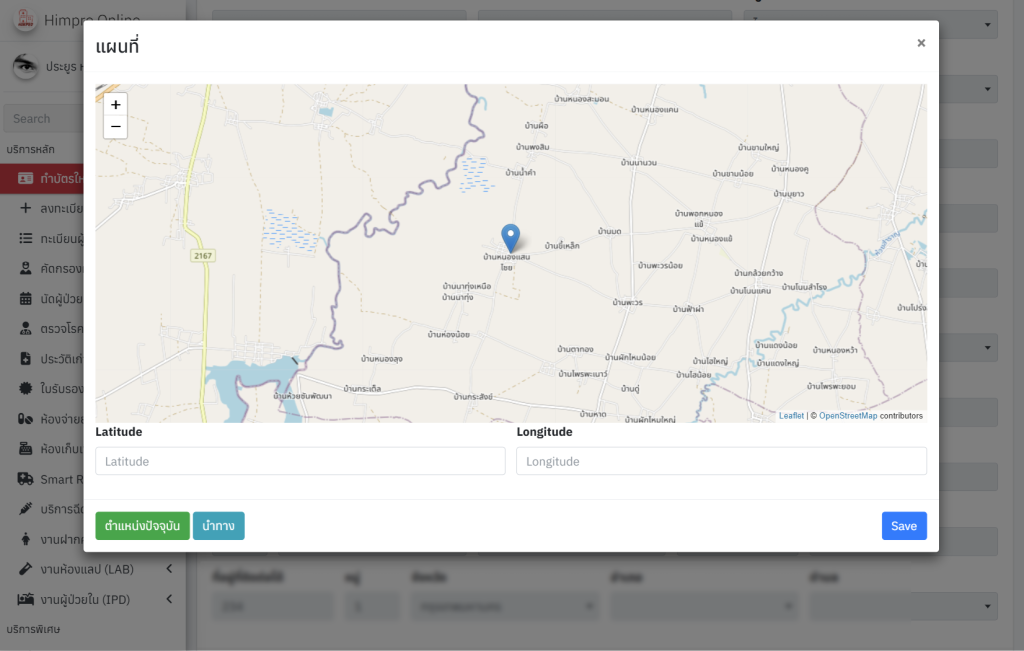Close the แผนที่ dialog
1024x651 pixels.
tap(921, 43)
